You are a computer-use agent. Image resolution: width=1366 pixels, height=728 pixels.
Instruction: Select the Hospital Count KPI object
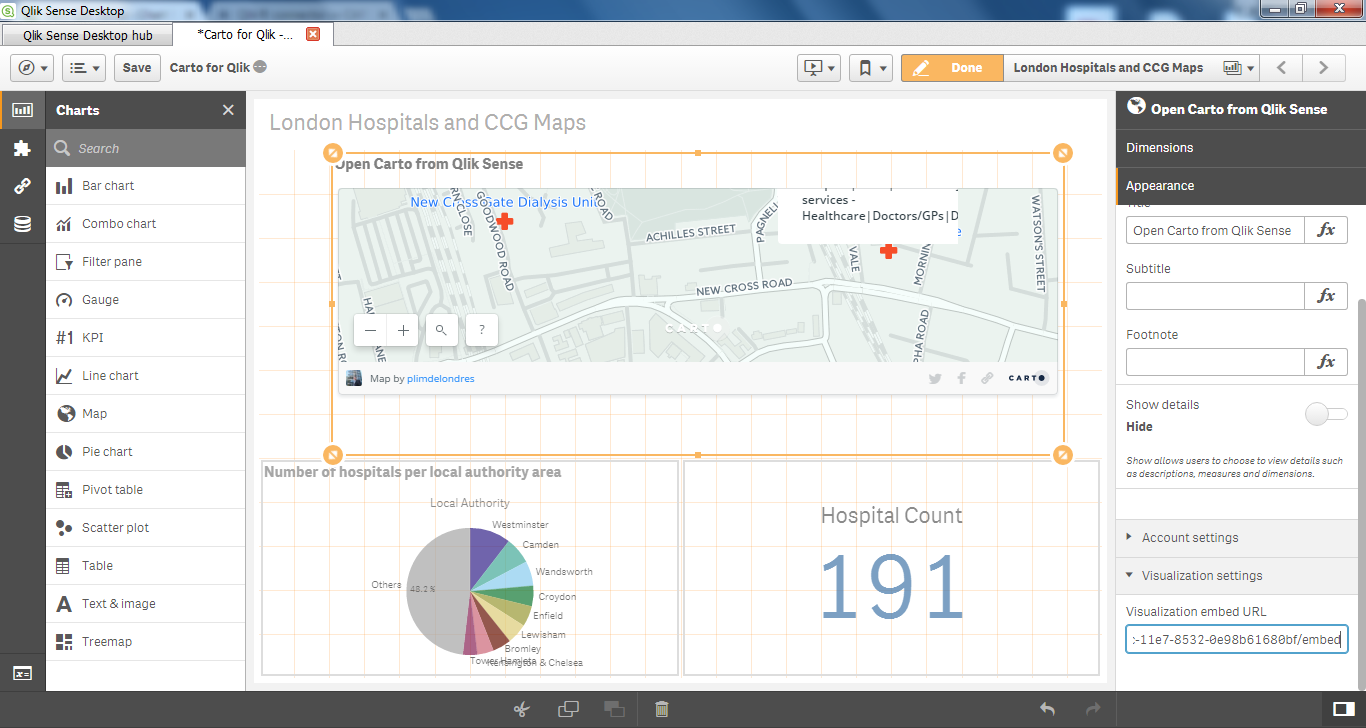click(x=891, y=567)
